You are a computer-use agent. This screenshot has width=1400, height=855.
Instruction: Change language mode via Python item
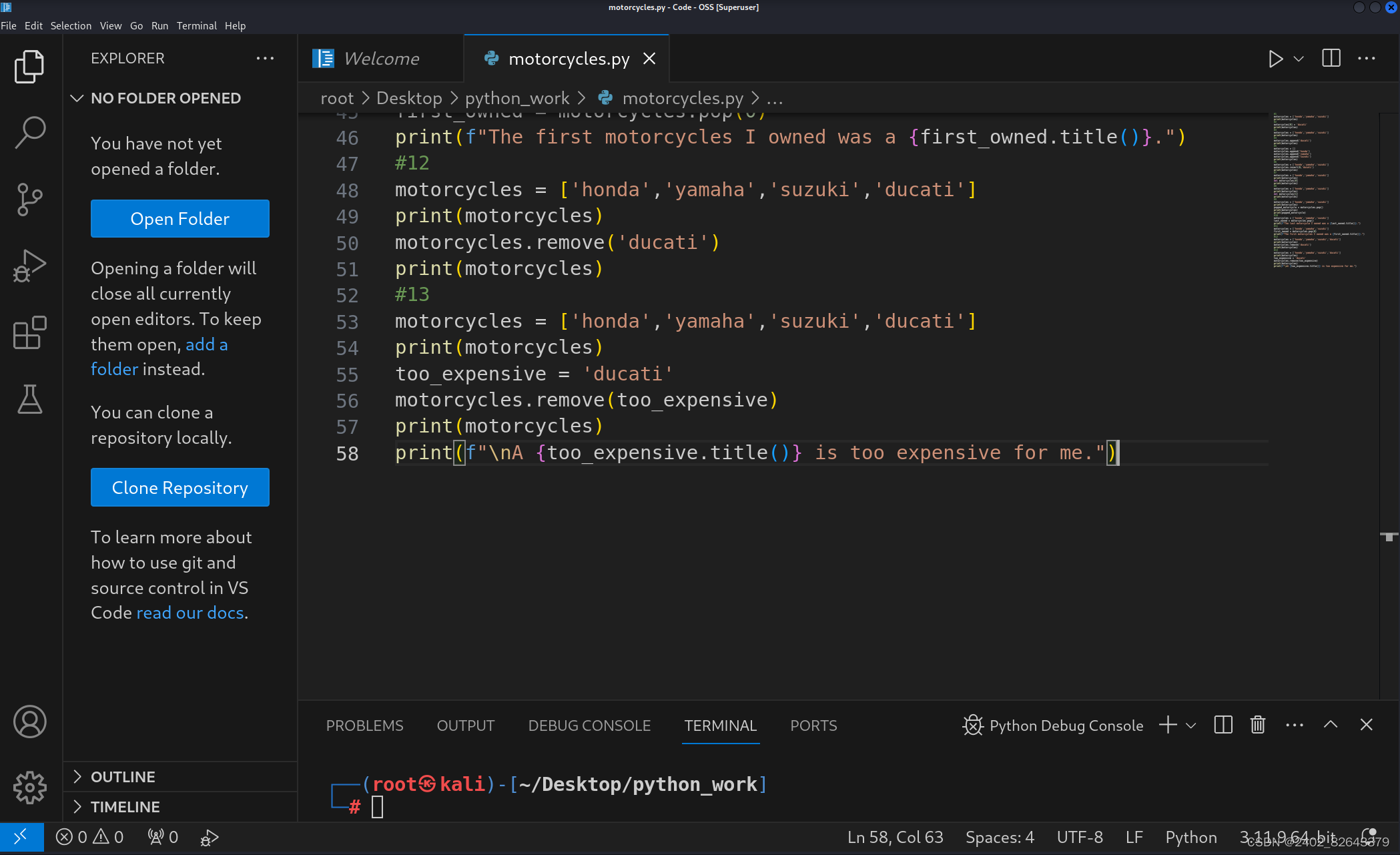[x=1191, y=837]
